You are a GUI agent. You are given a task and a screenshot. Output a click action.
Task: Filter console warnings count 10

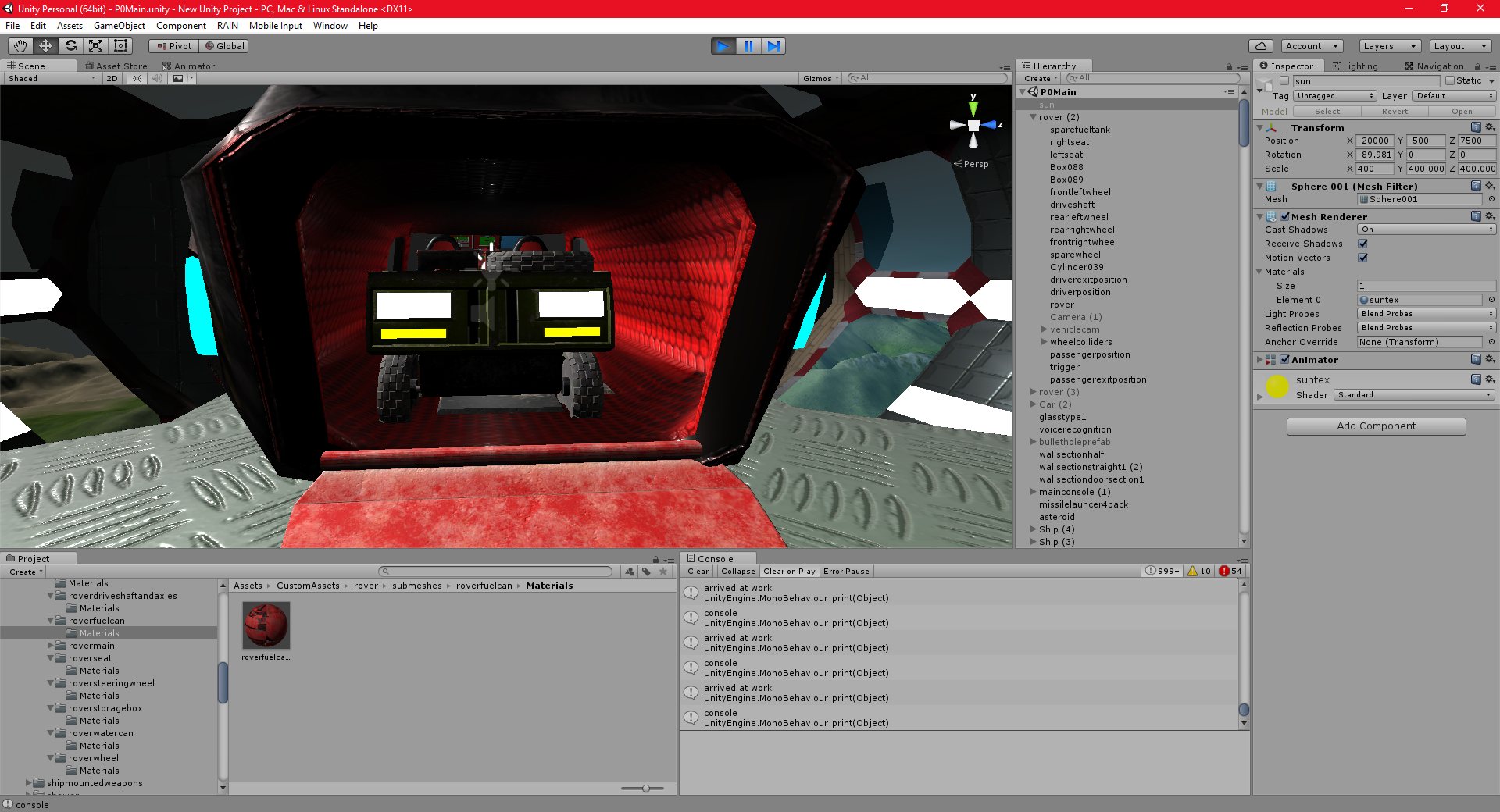click(x=1199, y=571)
